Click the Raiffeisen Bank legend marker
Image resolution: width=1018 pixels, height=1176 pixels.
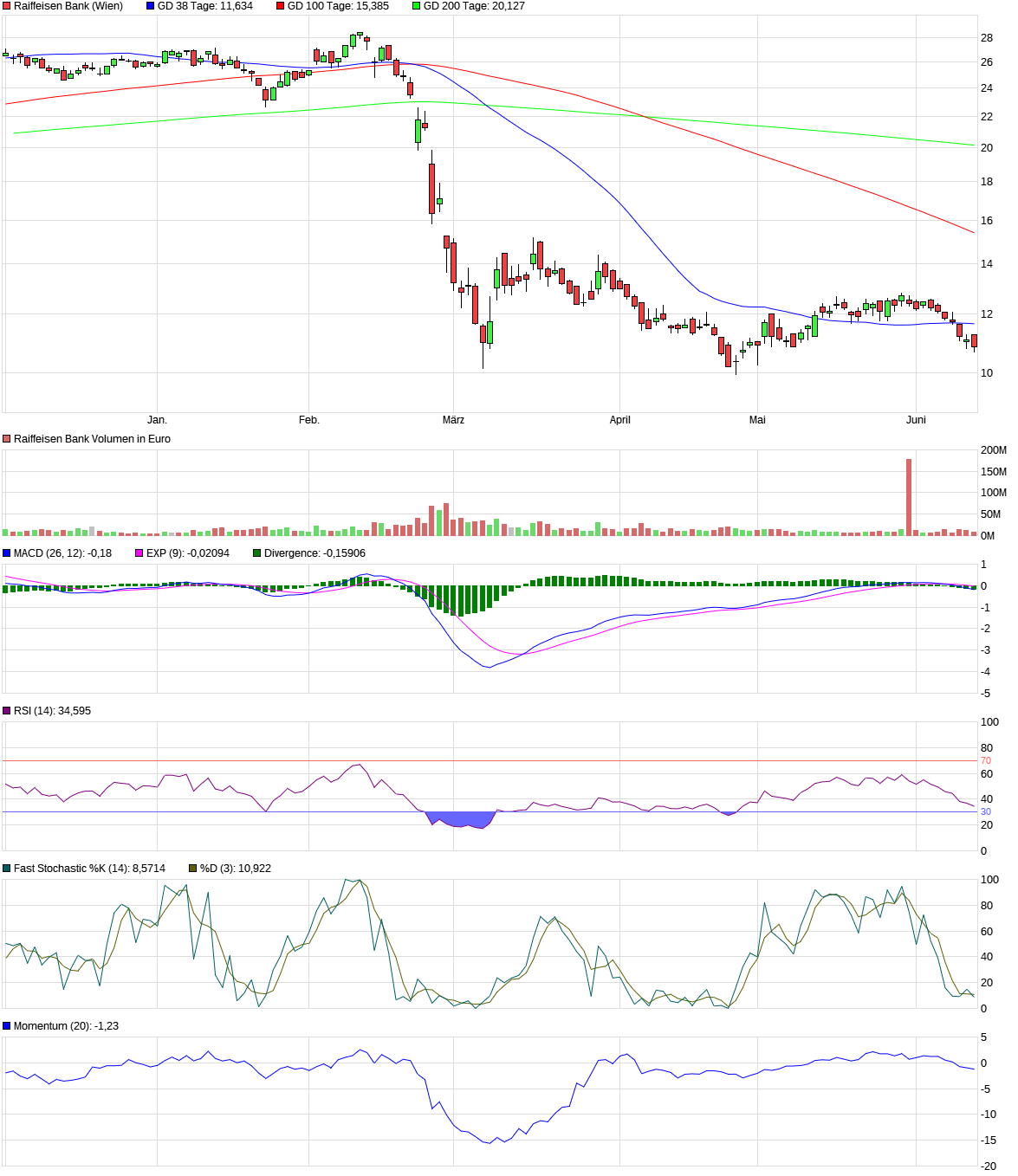pyautogui.click(x=6, y=7)
